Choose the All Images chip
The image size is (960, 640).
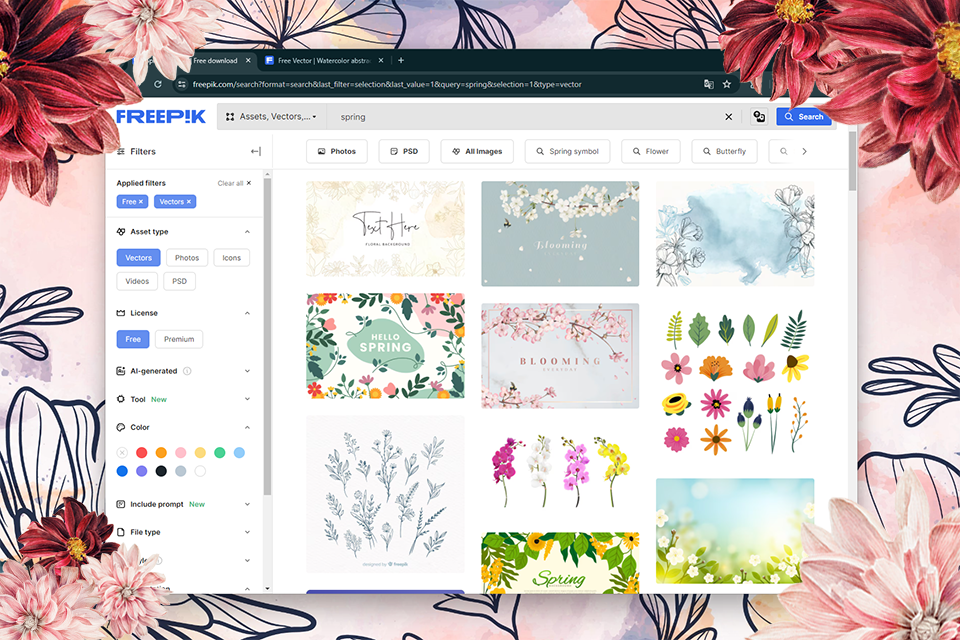pos(477,151)
